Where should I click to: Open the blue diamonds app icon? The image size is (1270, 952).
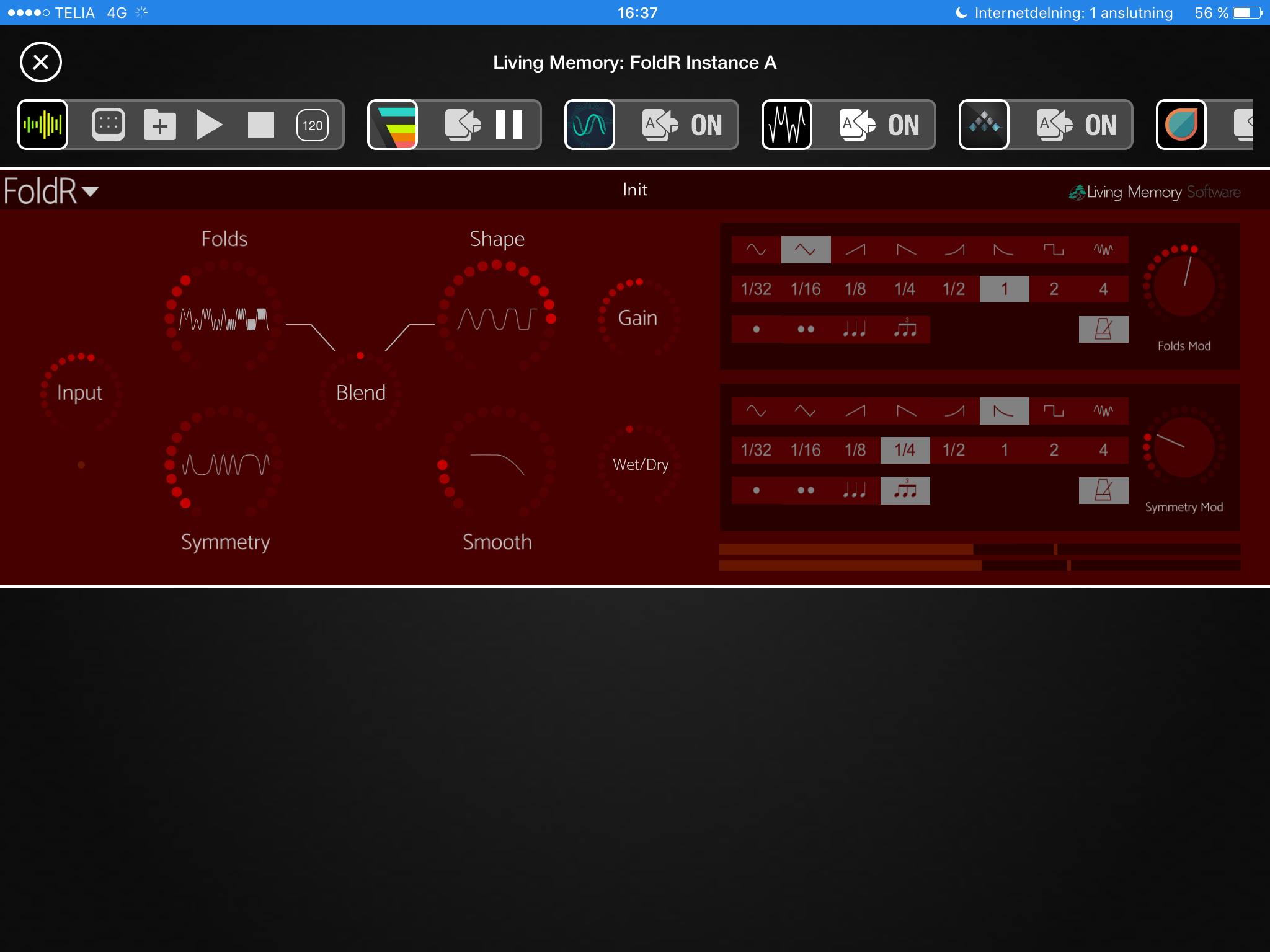pos(984,125)
